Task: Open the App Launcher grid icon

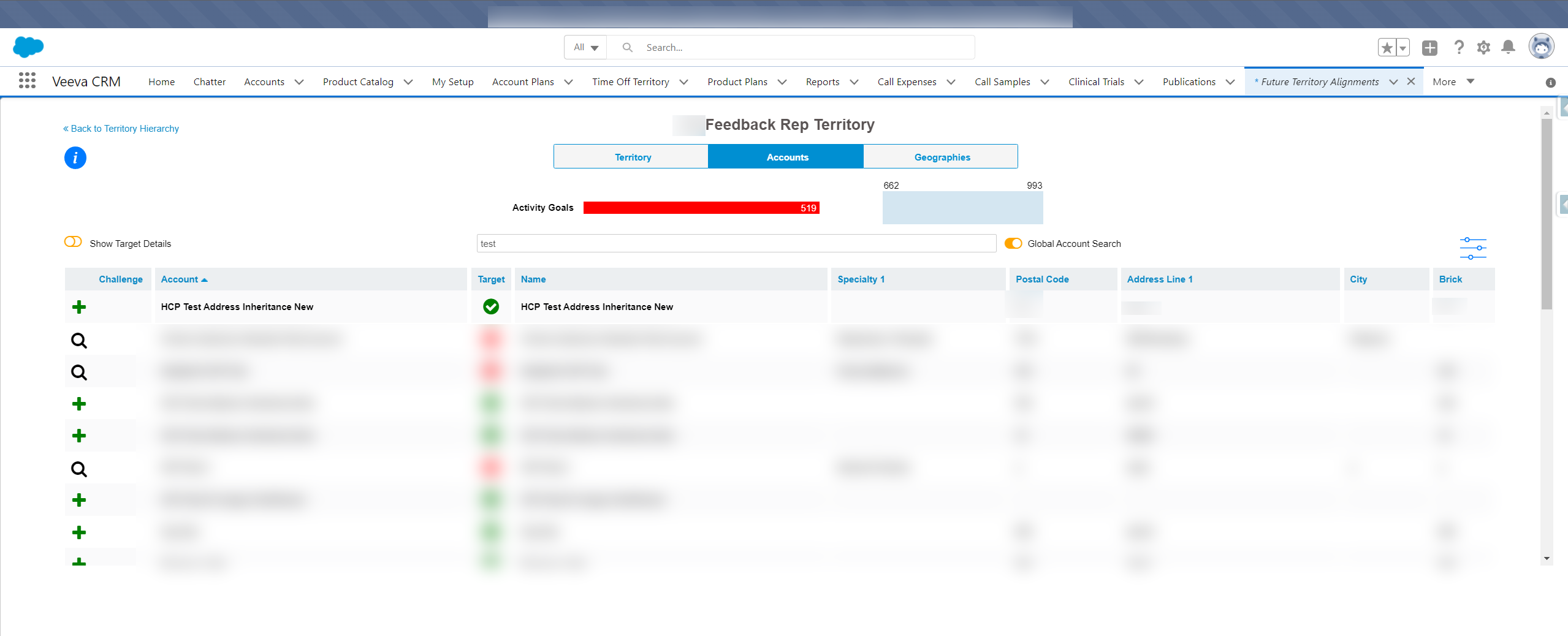Action: pyautogui.click(x=27, y=81)
